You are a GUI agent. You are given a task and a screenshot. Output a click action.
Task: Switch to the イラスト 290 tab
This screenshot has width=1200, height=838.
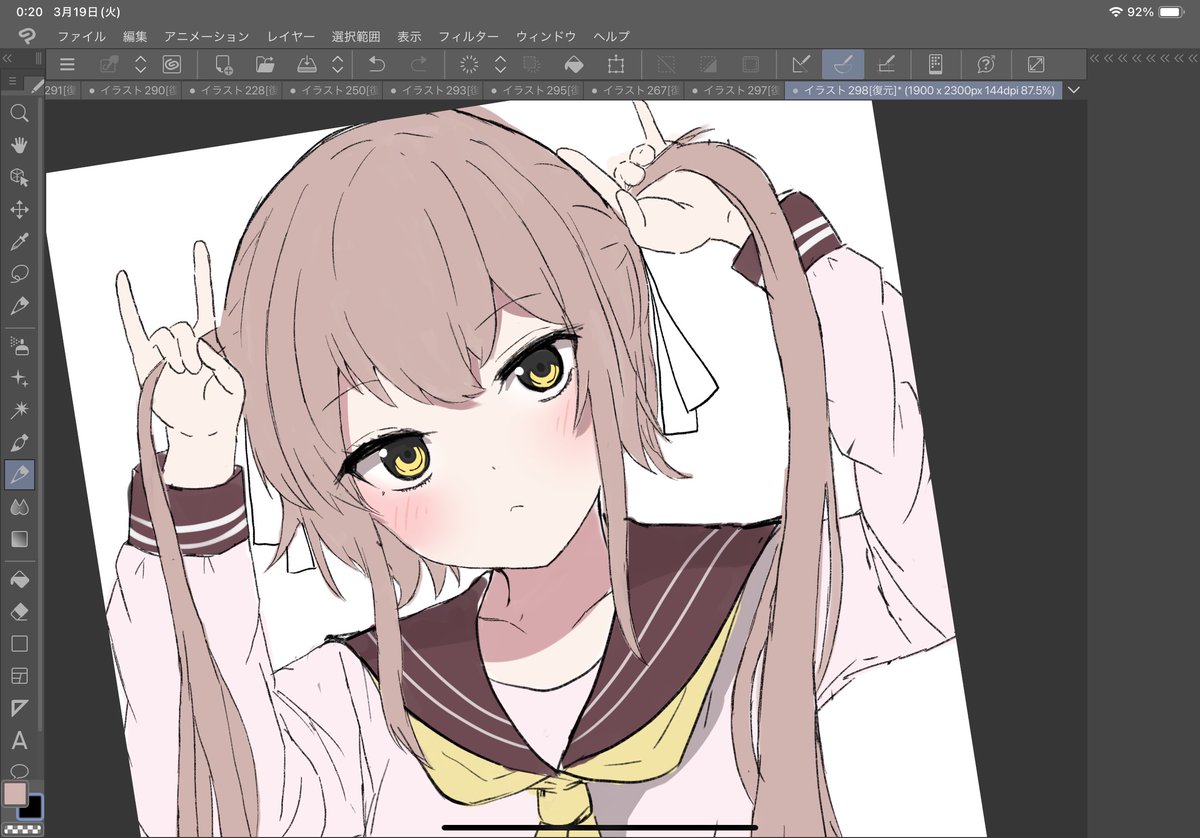click(132, 90)
